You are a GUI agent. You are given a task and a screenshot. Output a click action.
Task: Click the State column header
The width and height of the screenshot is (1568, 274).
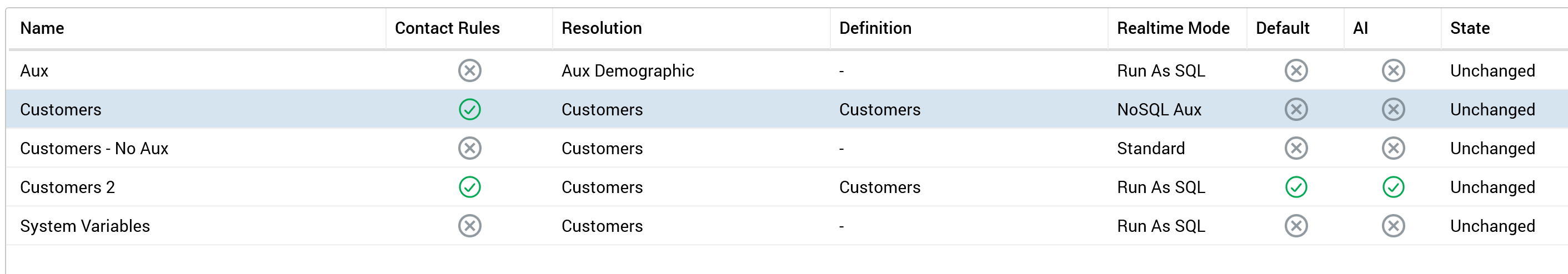[x=1469, y=28]
